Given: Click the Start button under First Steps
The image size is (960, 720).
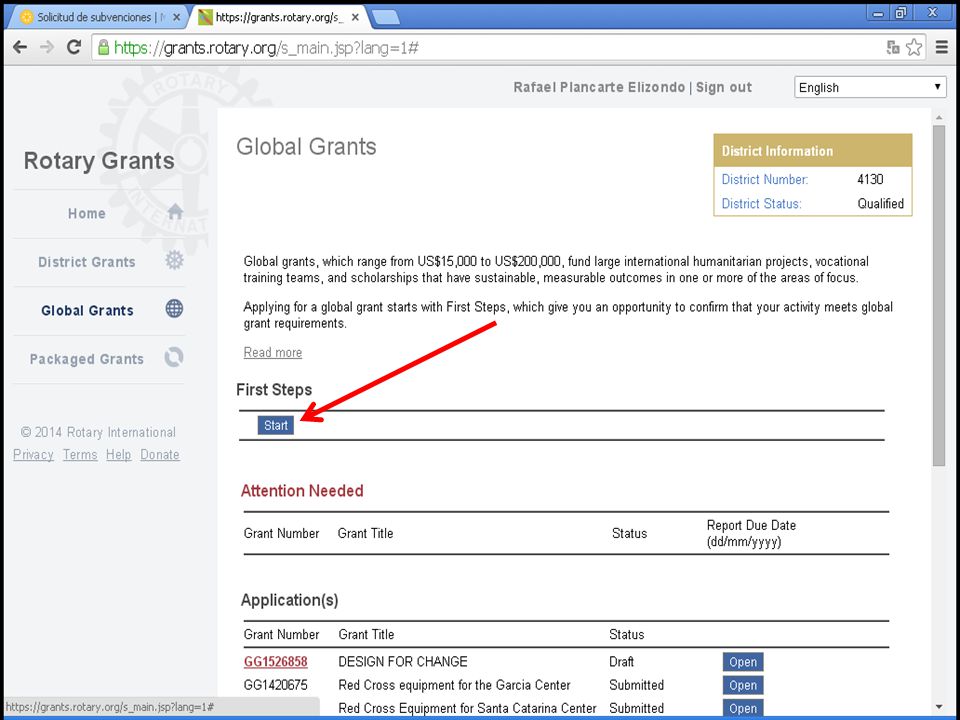Looking at the screenshot, I should [x=276, y=426].
